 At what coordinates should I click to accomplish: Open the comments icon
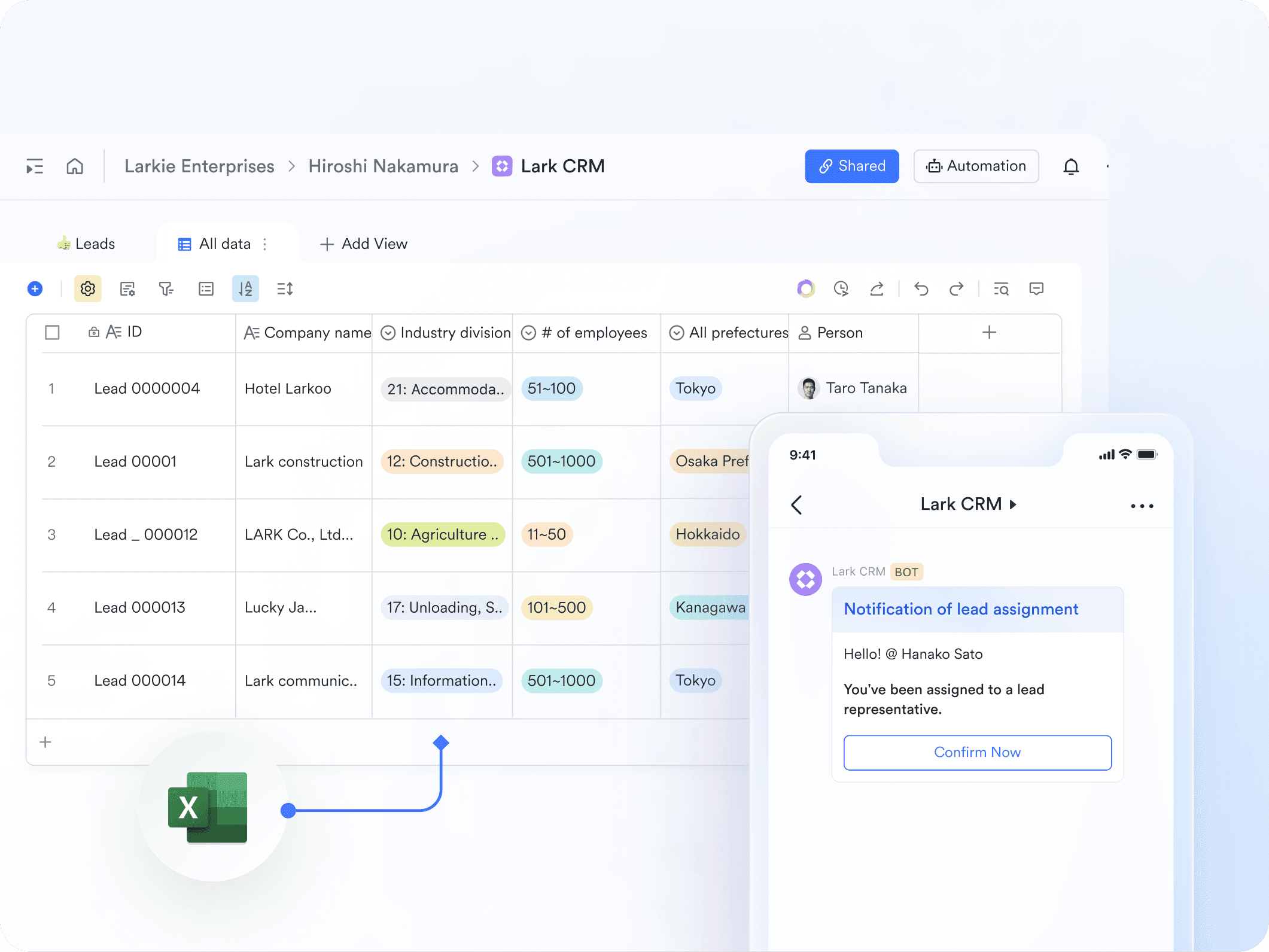click(x=1037, y=288)
